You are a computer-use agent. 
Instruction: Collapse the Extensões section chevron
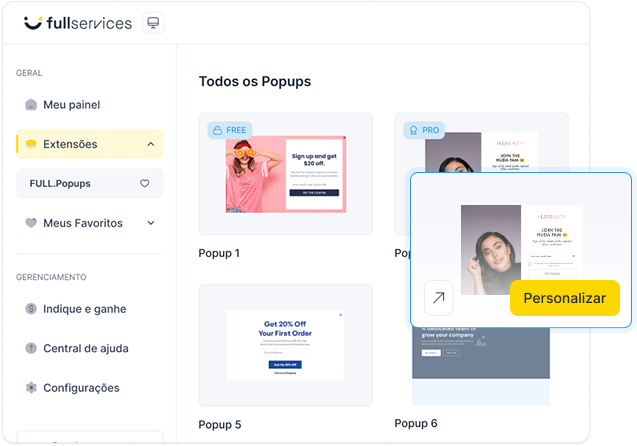[x=151, y=144]
